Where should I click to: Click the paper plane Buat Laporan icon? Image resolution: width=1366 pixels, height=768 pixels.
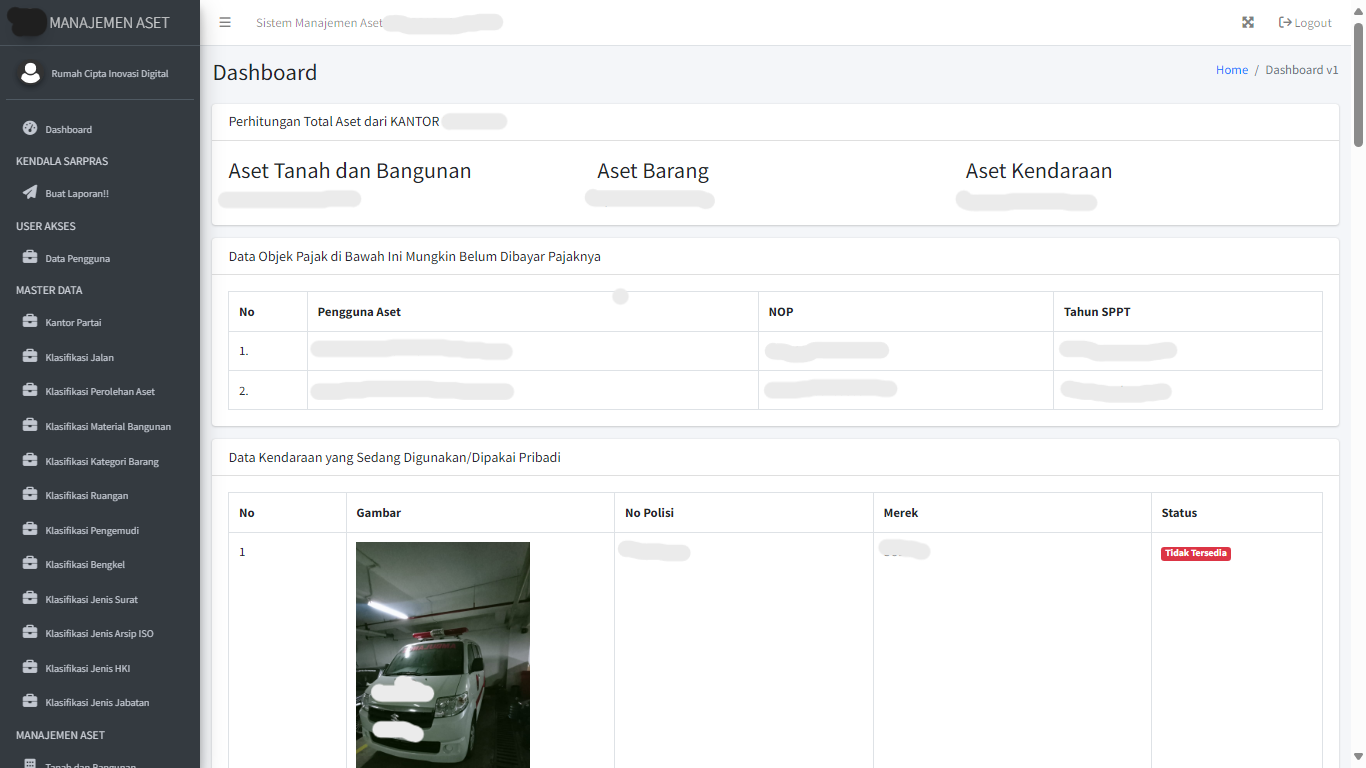pos(30,193)
